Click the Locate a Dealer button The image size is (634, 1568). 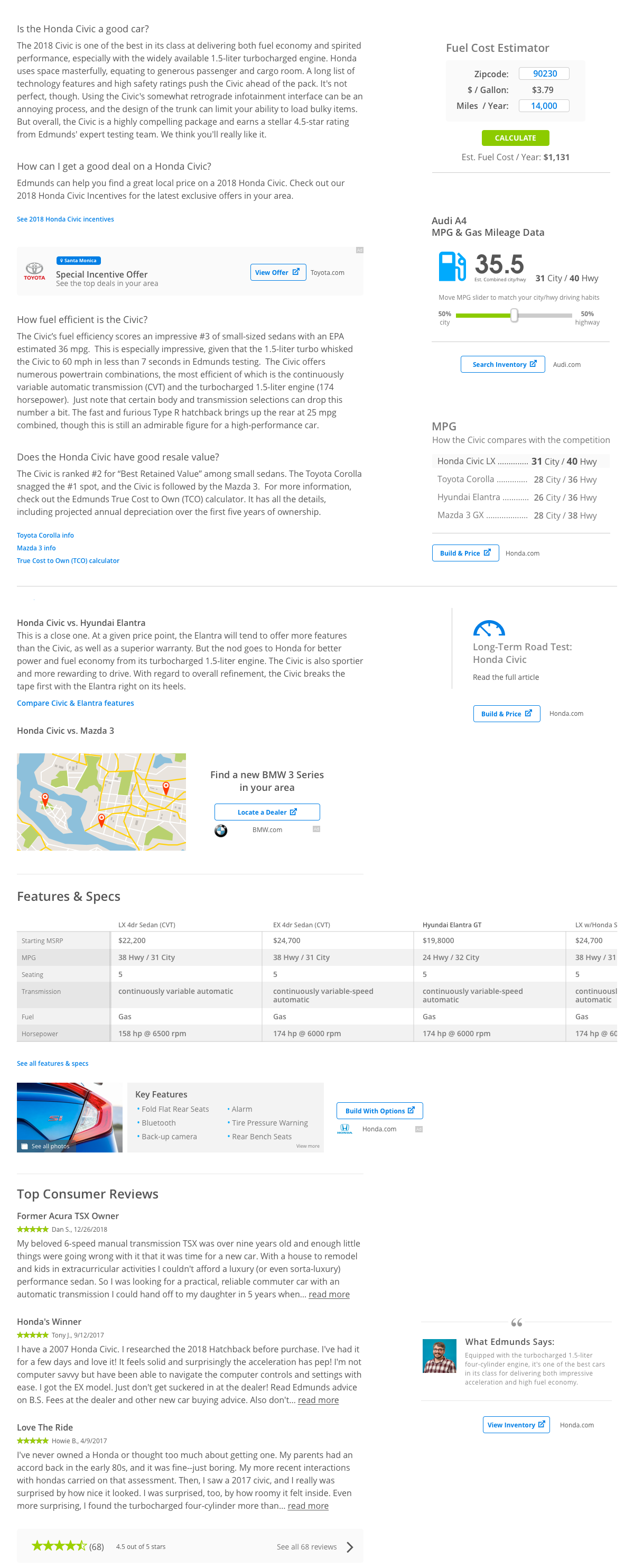(x=266, y=812)
